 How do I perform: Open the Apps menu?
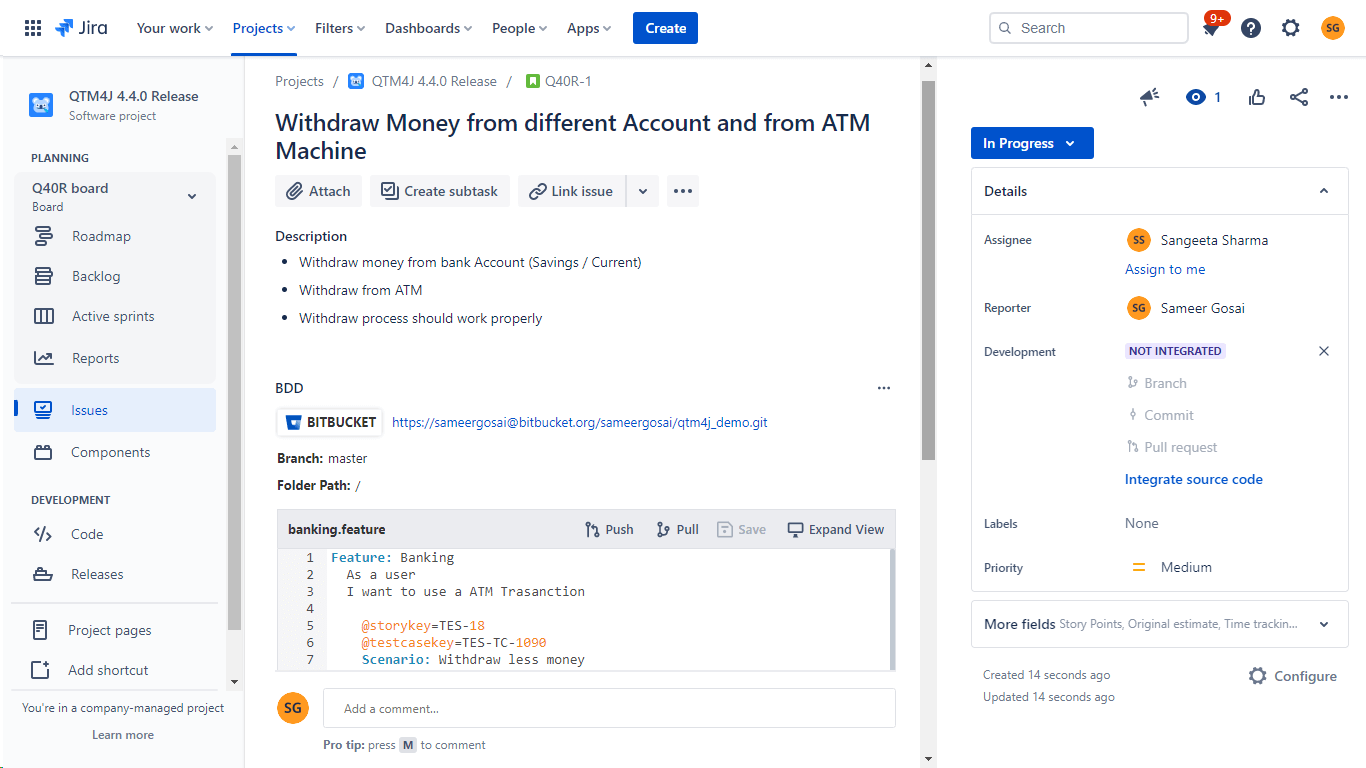coord(589,28)
